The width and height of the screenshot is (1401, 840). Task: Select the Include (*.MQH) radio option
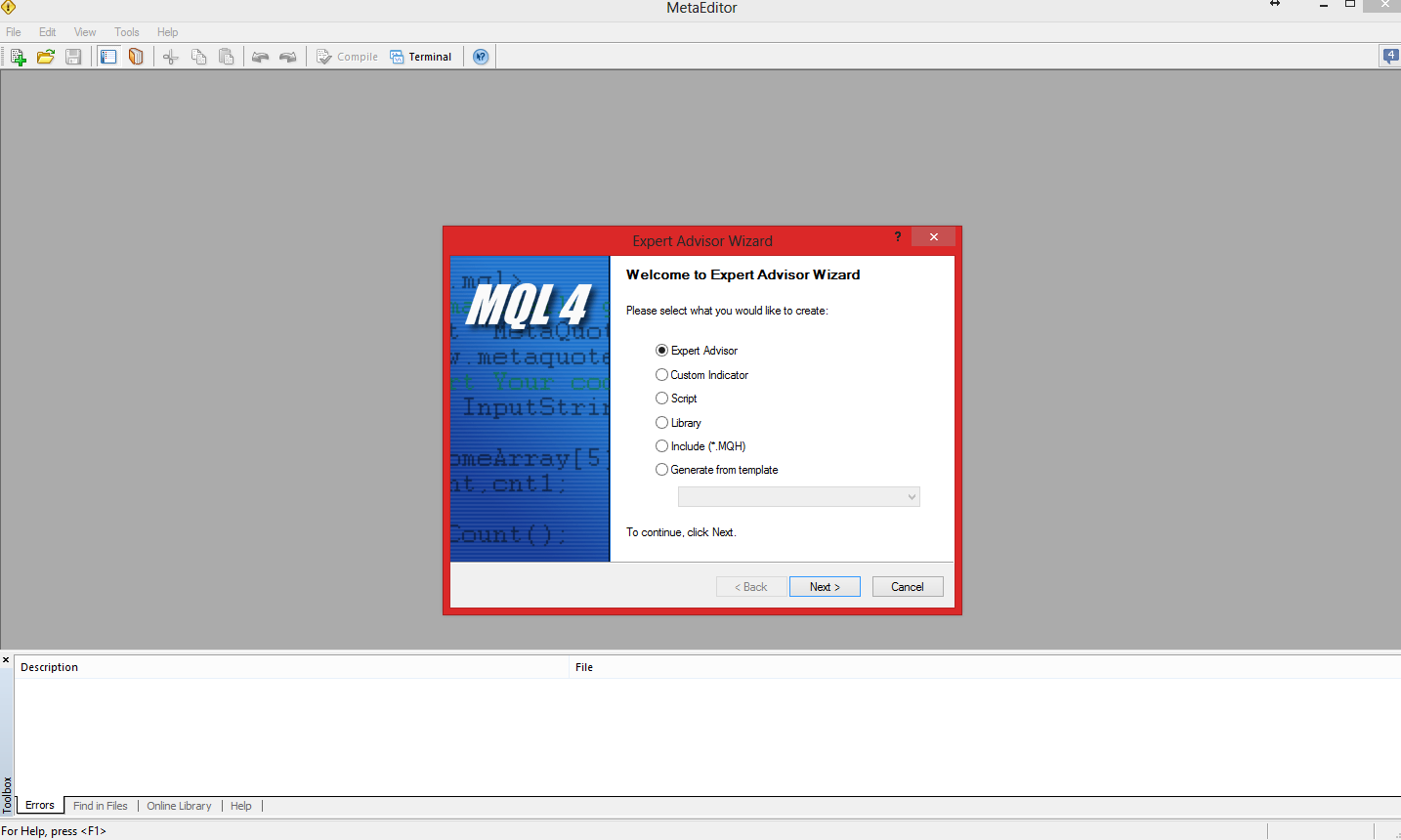[x=700, y=446]
